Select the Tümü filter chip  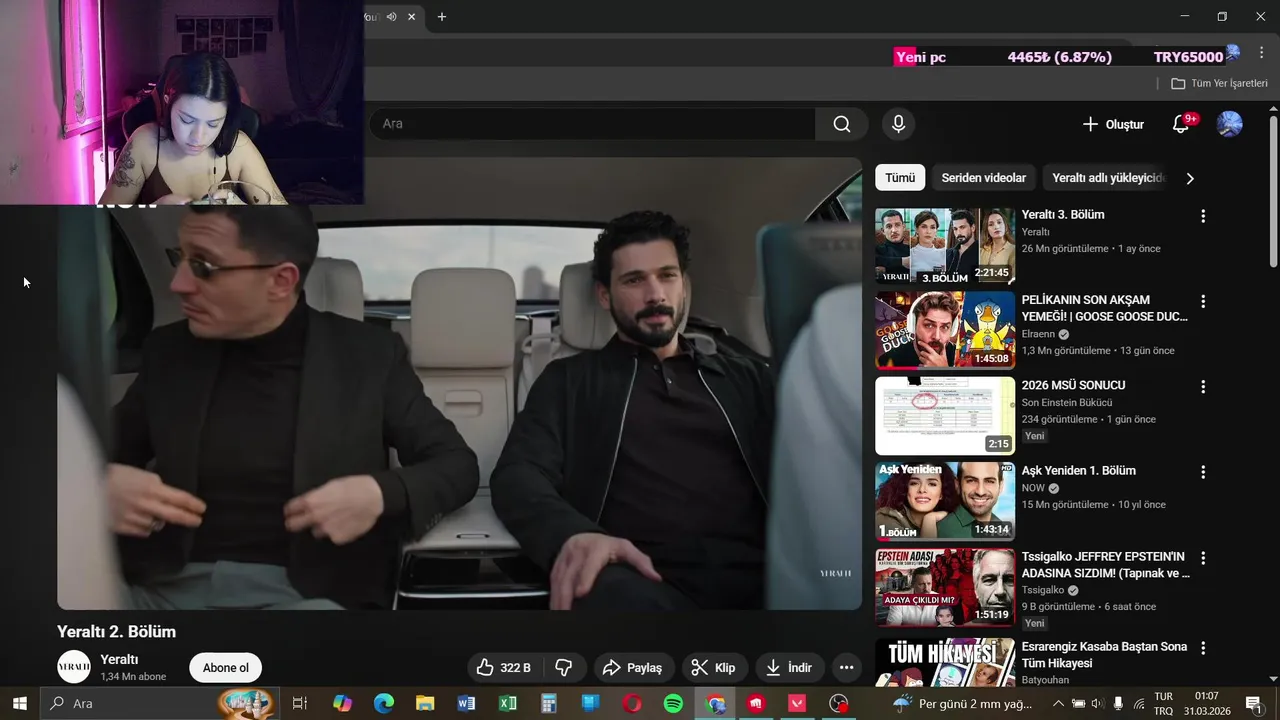pos(900,178)
